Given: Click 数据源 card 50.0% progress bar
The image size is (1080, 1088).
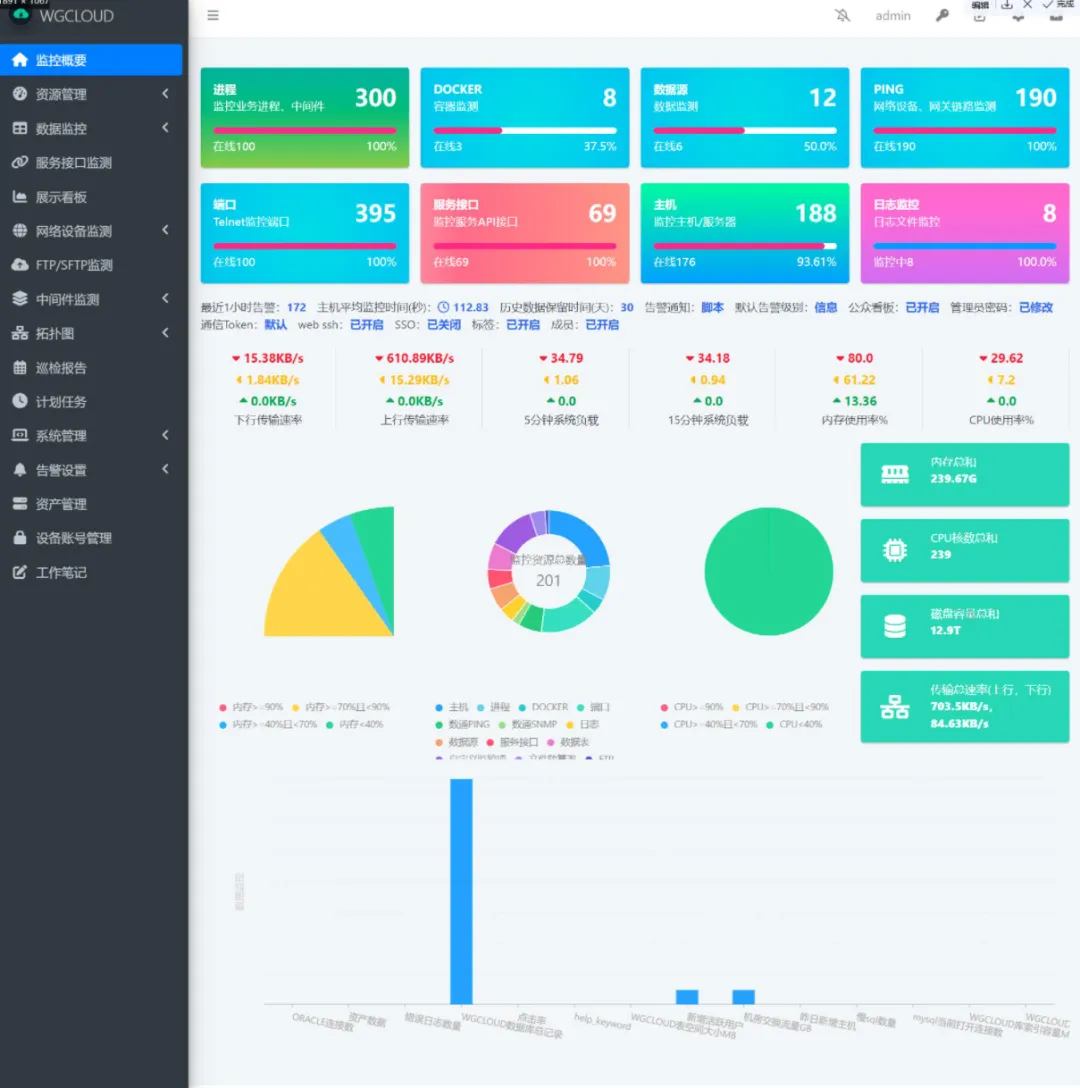Looking at the screenshot, I should point(745,130).
